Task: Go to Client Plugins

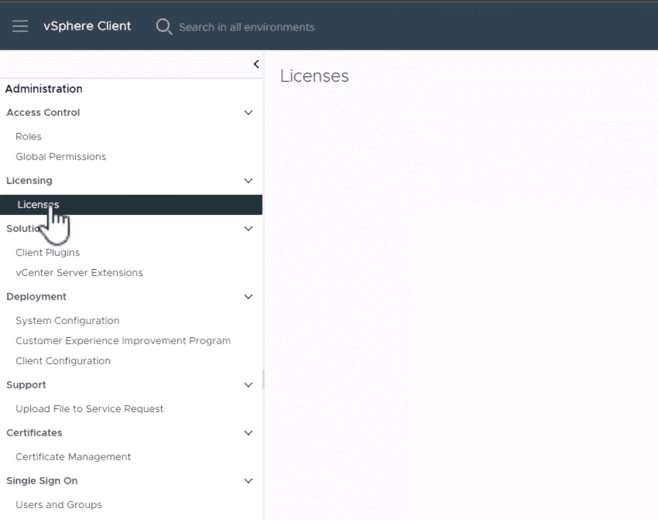Action: [48, 253]
